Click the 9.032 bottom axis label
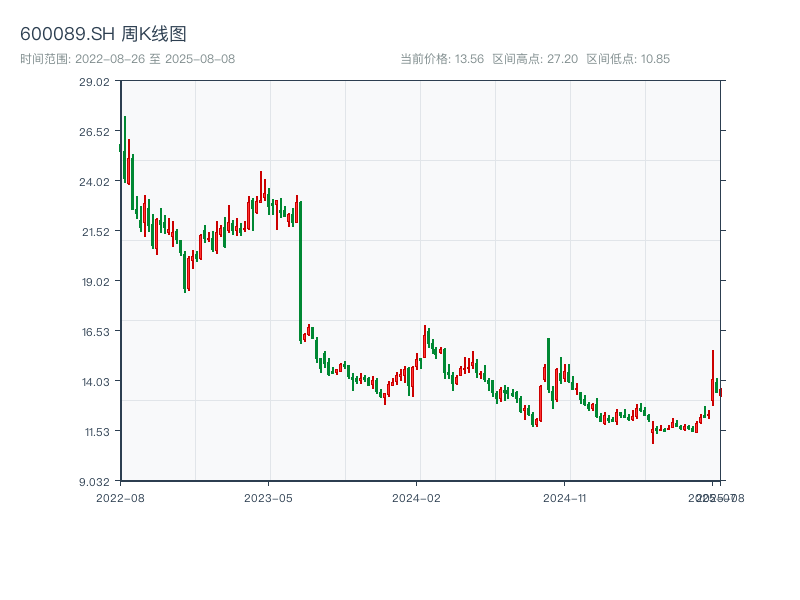800x600 pixels. [x=94, y=481]
